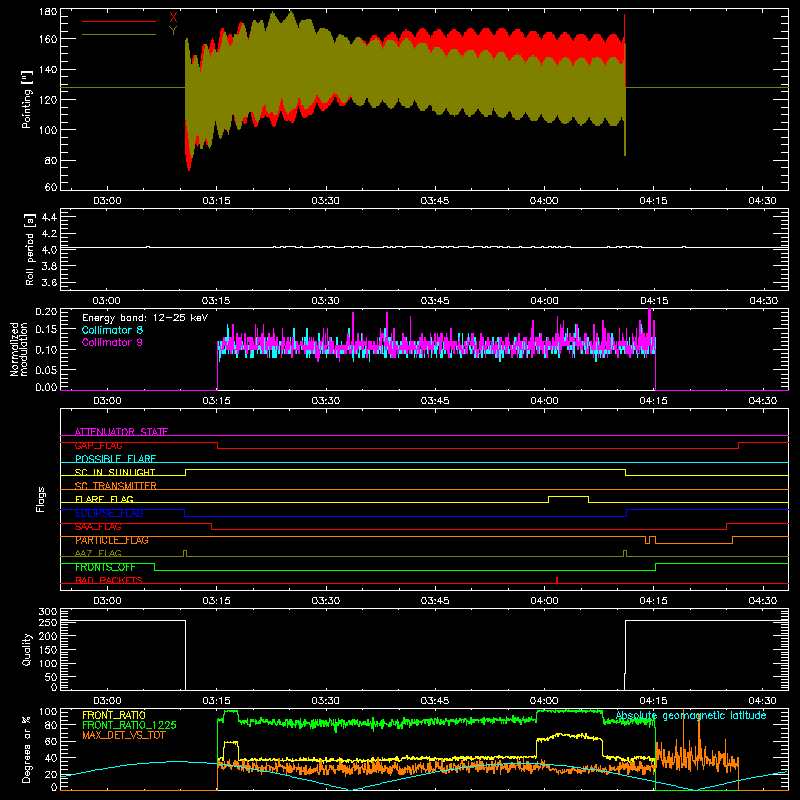Click the 4.4 tick on Roll period axis

pos(49,217)
